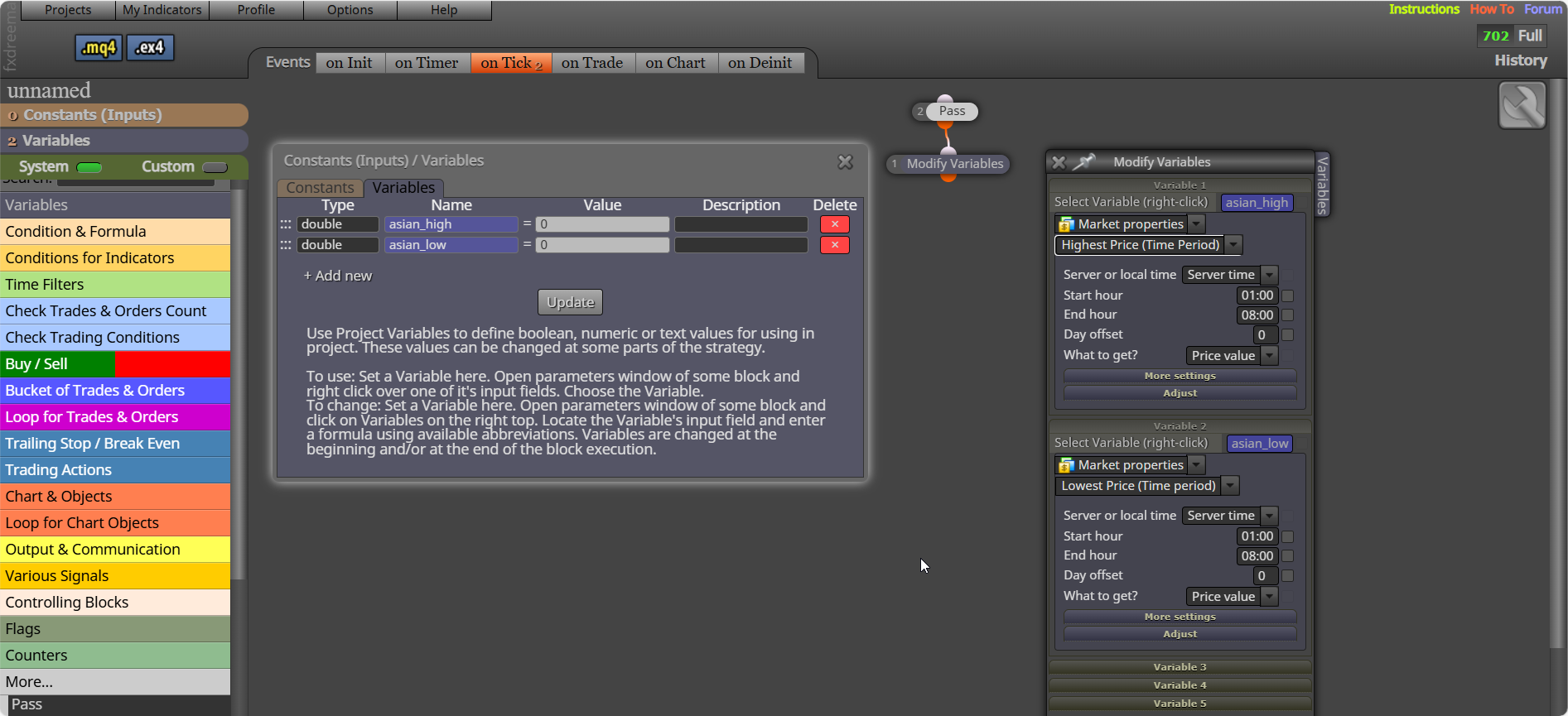Viewport: 1568px width, 716px height.
Task: Click Market properties icon under Variable 2
Action: coord(1066,465)
